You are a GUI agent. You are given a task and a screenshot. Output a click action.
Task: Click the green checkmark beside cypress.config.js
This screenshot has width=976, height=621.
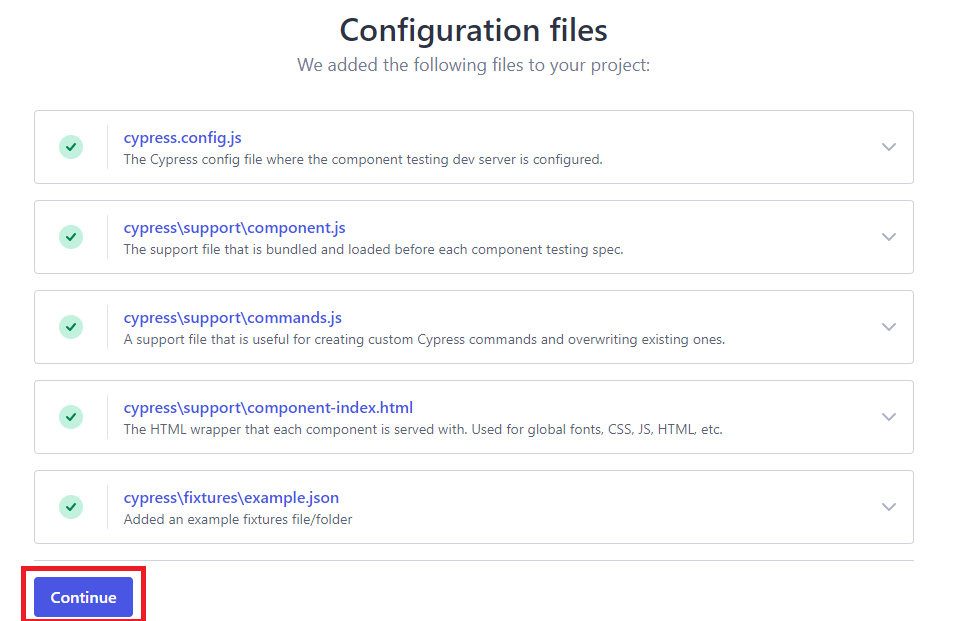point(70,146)
